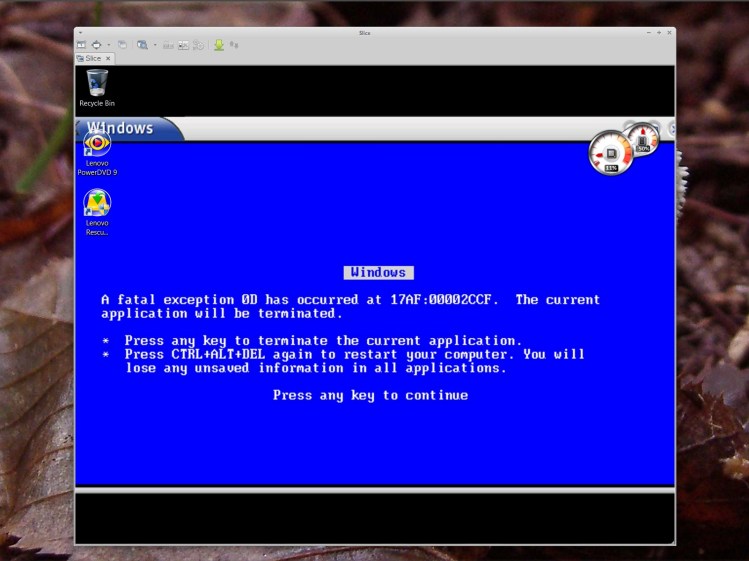
Task: Minimize the Slice window
Action: point(649,32)
